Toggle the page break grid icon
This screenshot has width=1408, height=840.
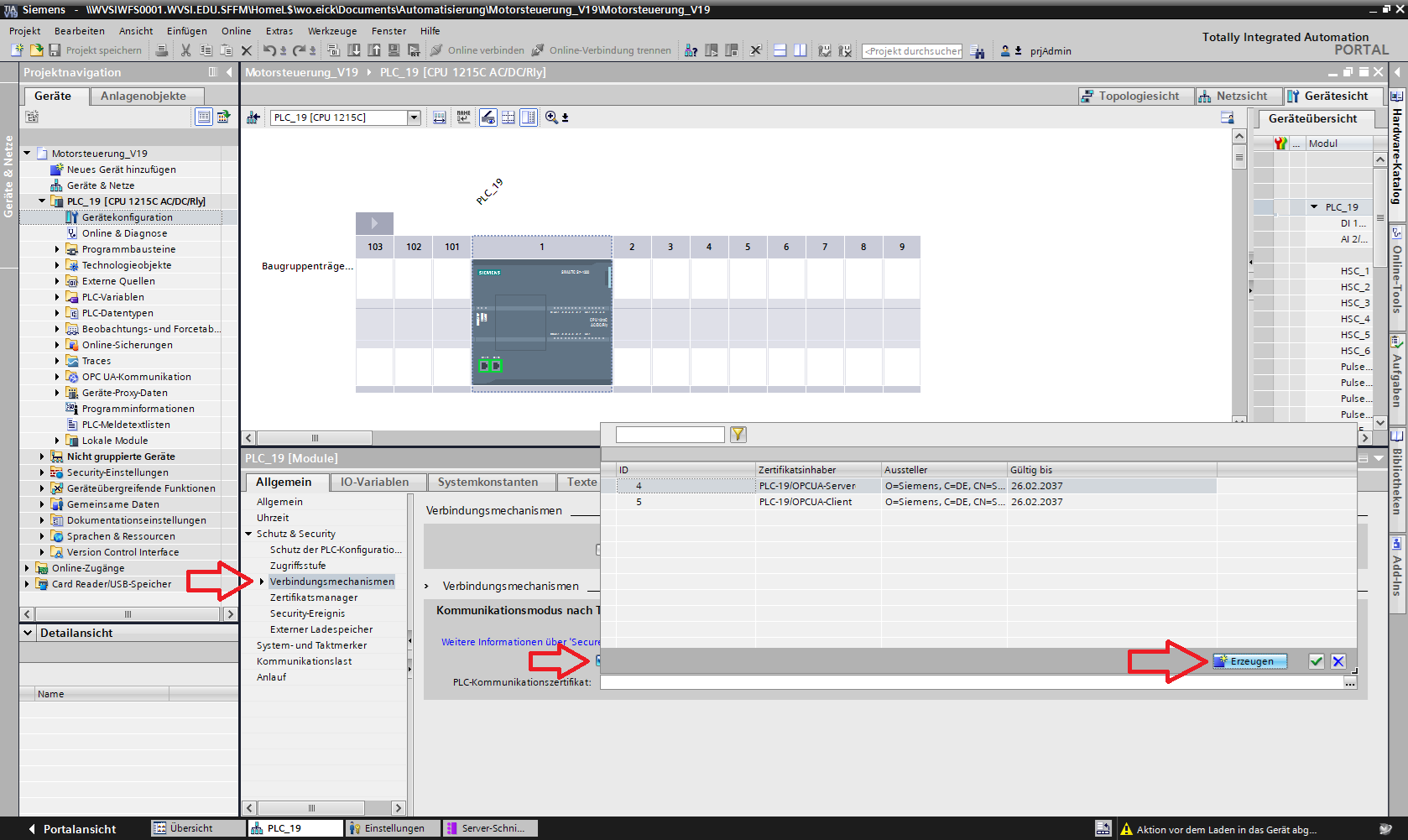pos(508,117)
